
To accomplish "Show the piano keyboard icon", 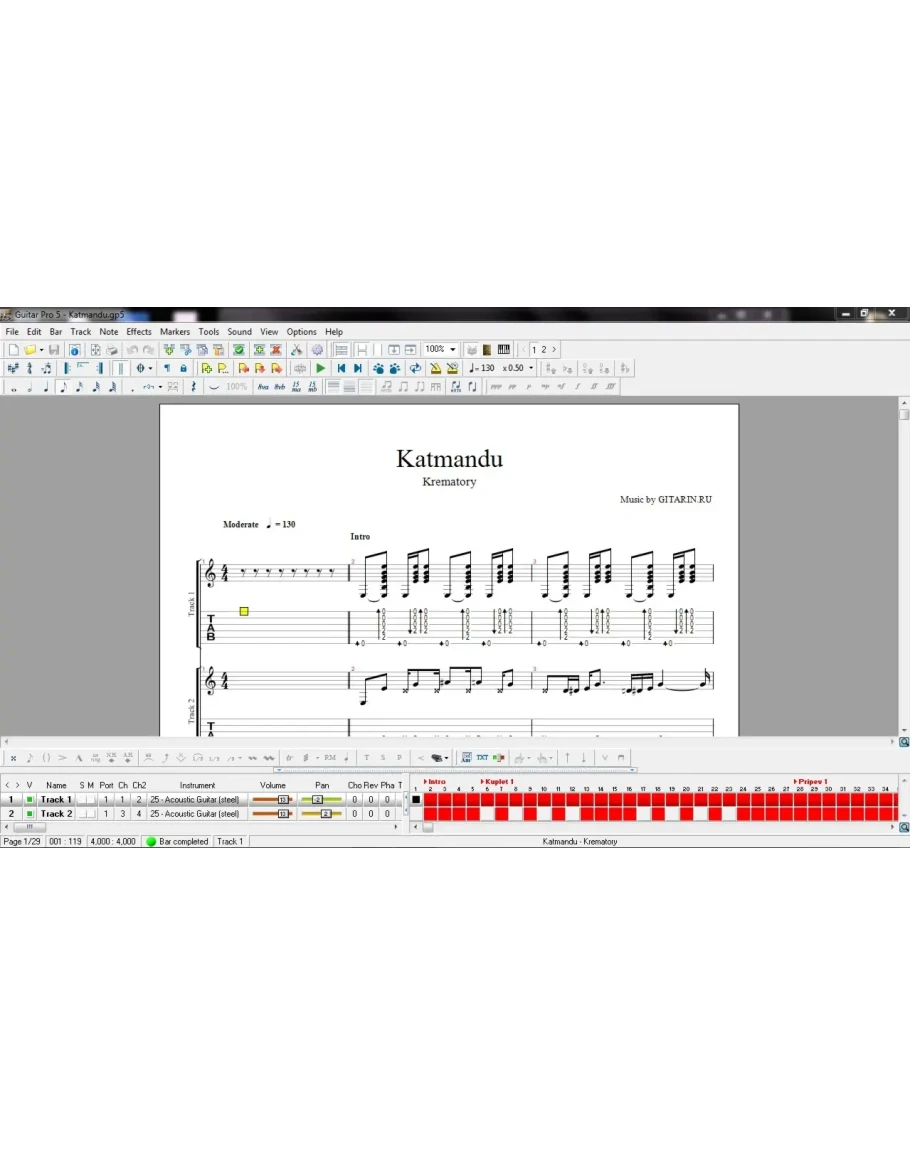I will pyautogui.click(x=503, y=350).
